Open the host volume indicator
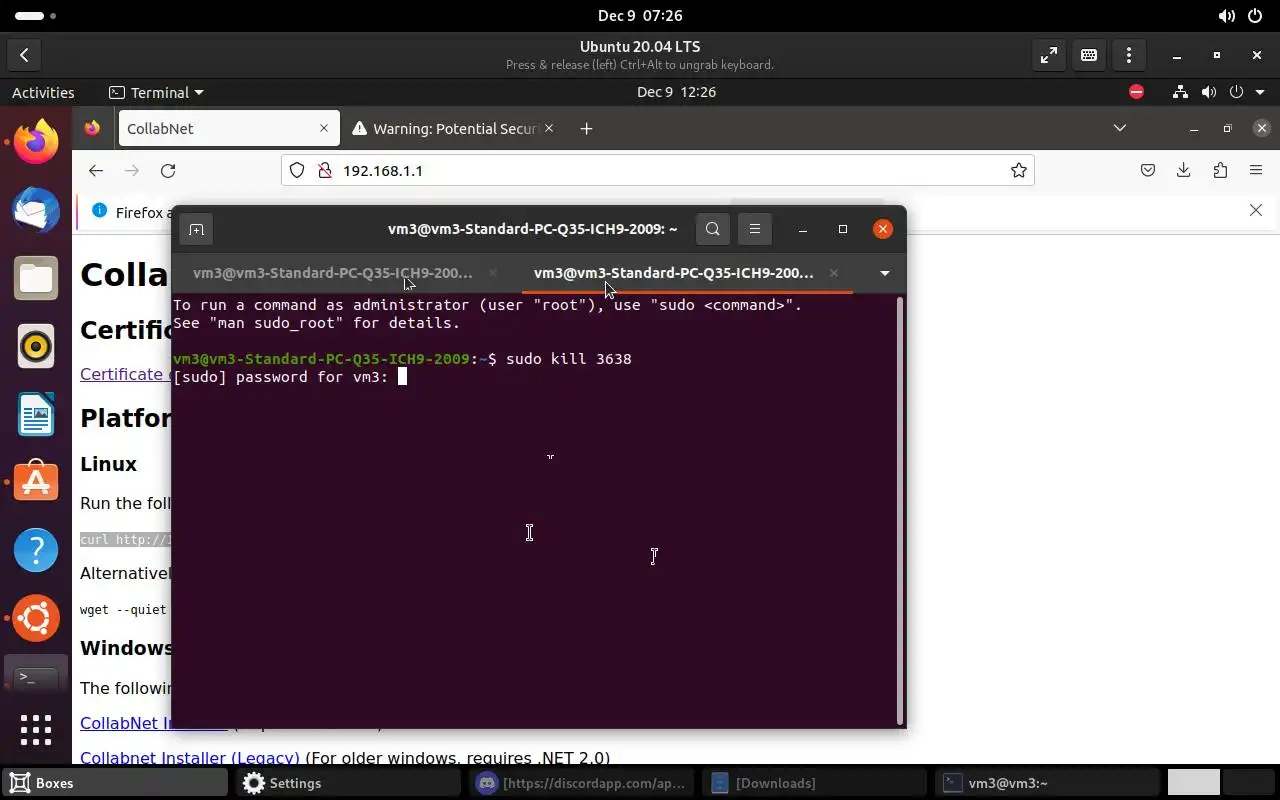The image size is (1280, 800). coord(1226,16)
